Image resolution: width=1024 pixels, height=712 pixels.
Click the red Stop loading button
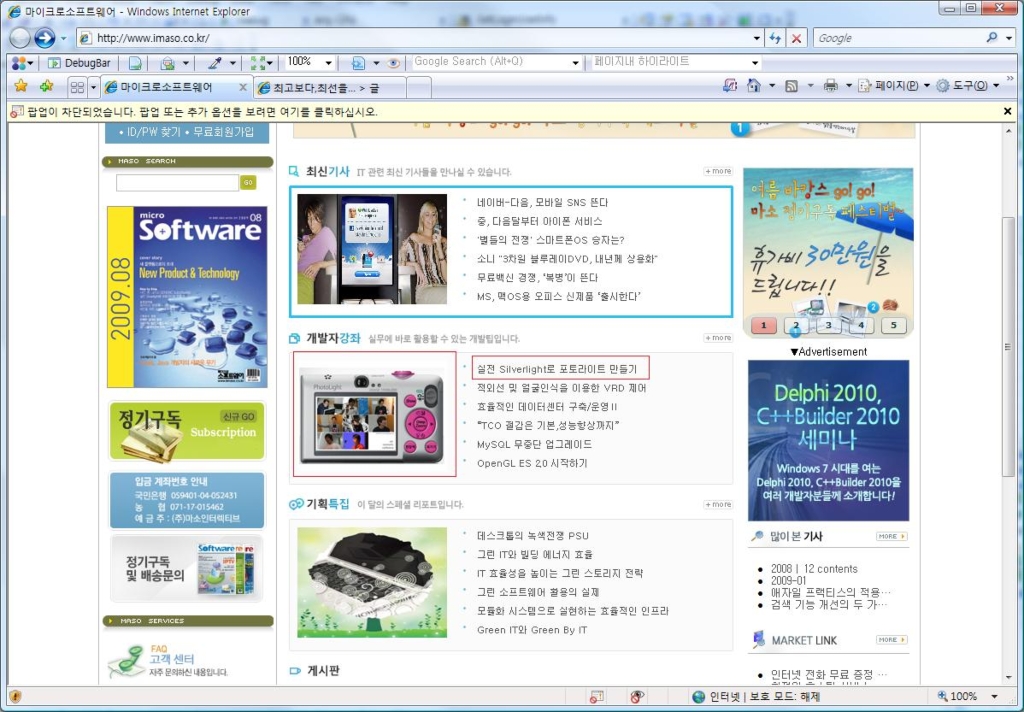pos(796,38)
